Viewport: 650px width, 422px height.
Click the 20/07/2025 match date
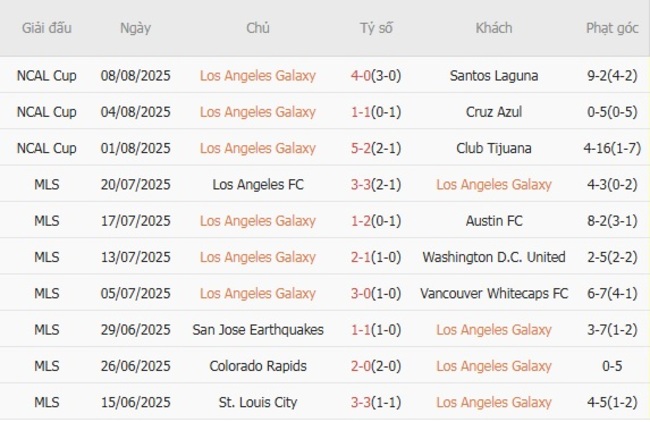pyautogui.click(x=136, y=184)
